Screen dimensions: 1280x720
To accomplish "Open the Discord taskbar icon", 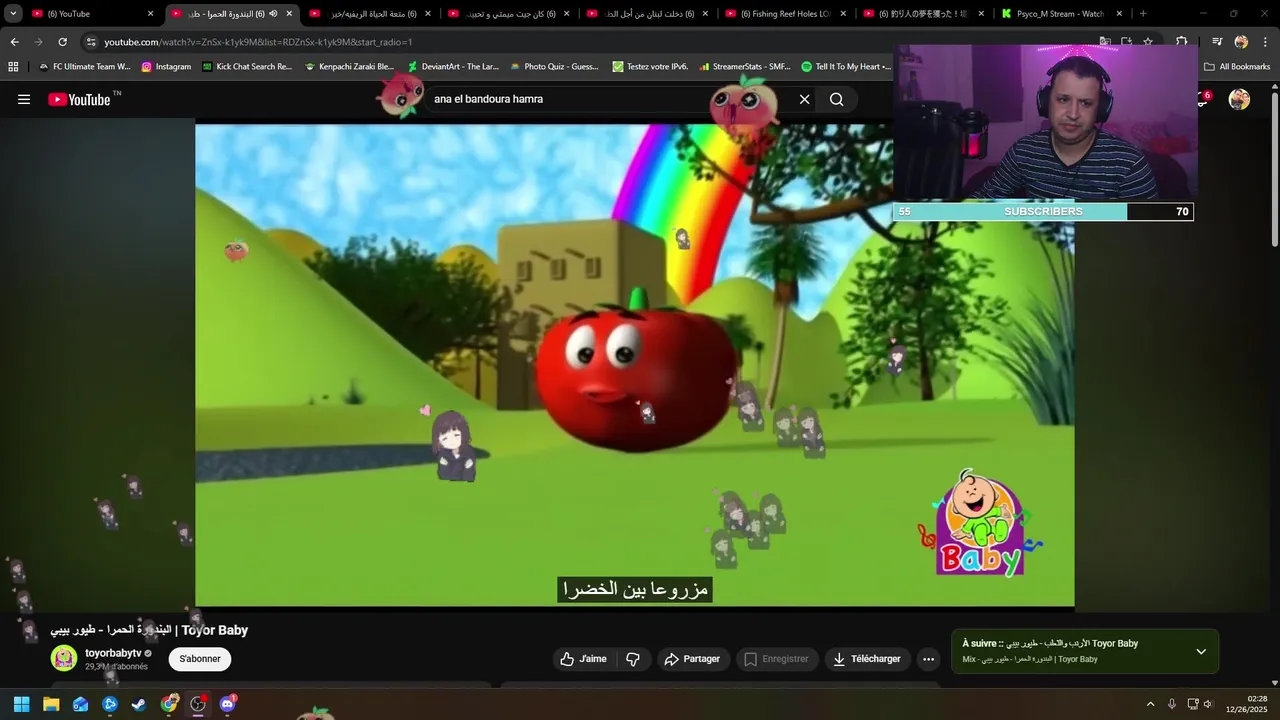I will 227,704.
